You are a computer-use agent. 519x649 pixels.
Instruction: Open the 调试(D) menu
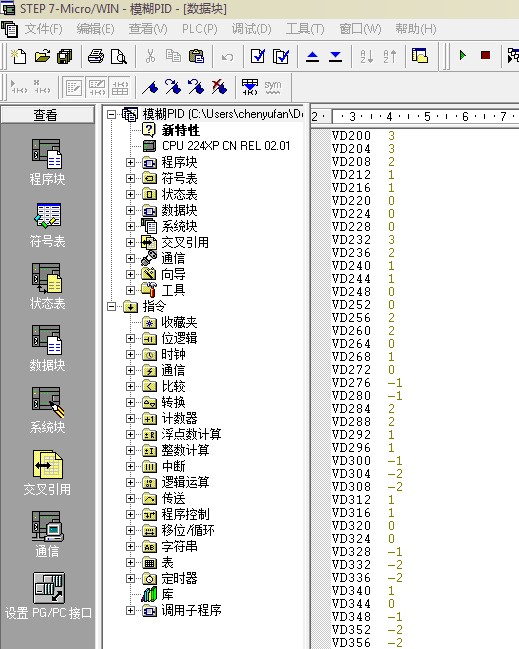point(251,29)
